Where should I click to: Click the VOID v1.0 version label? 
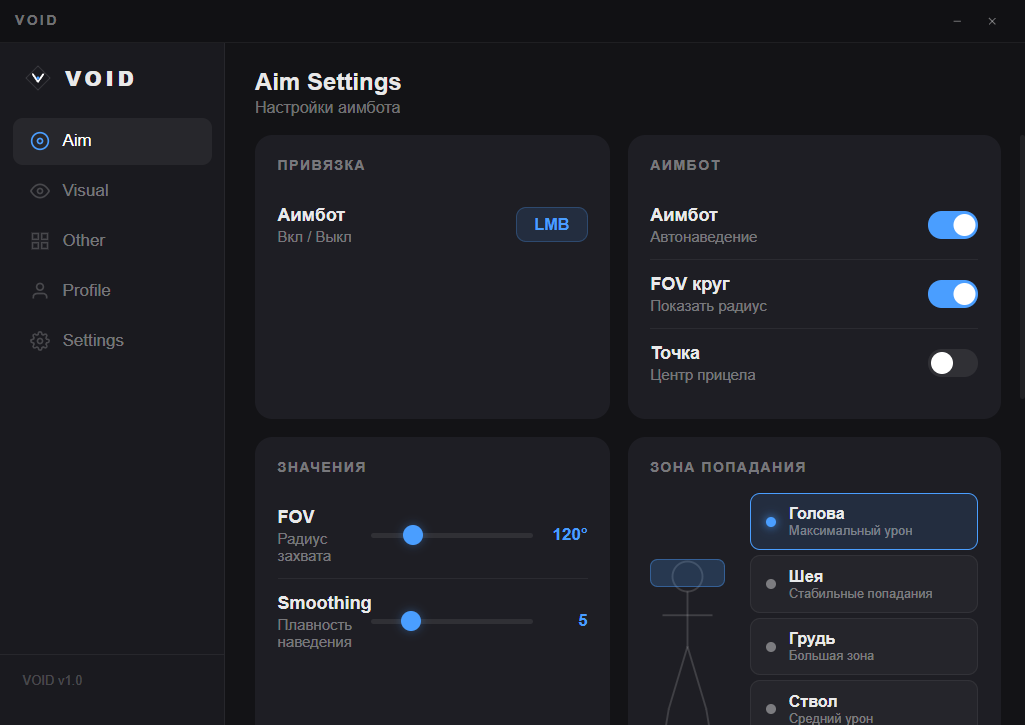click(x=52, y=681)
